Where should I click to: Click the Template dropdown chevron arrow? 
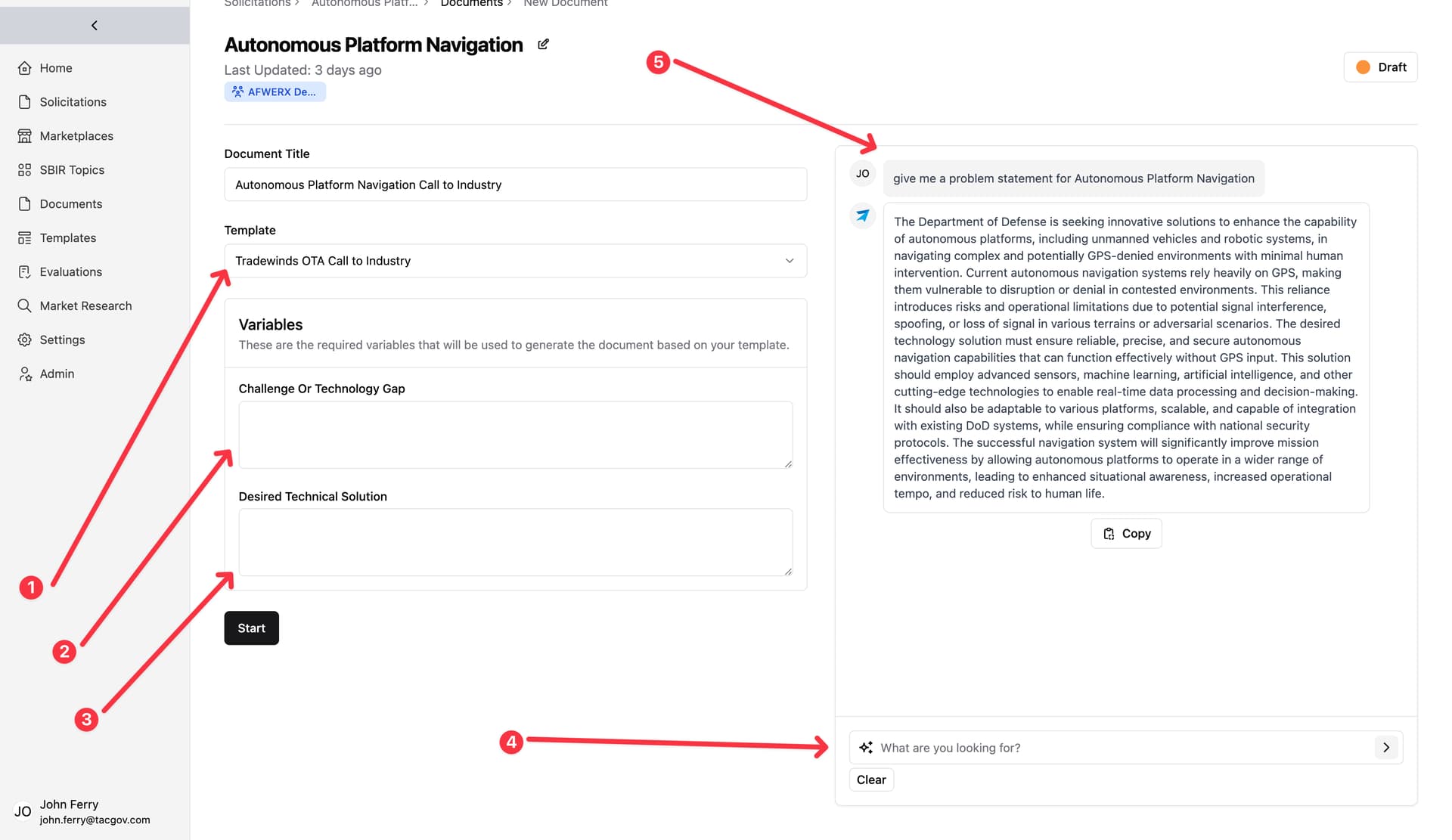(790, 261)
